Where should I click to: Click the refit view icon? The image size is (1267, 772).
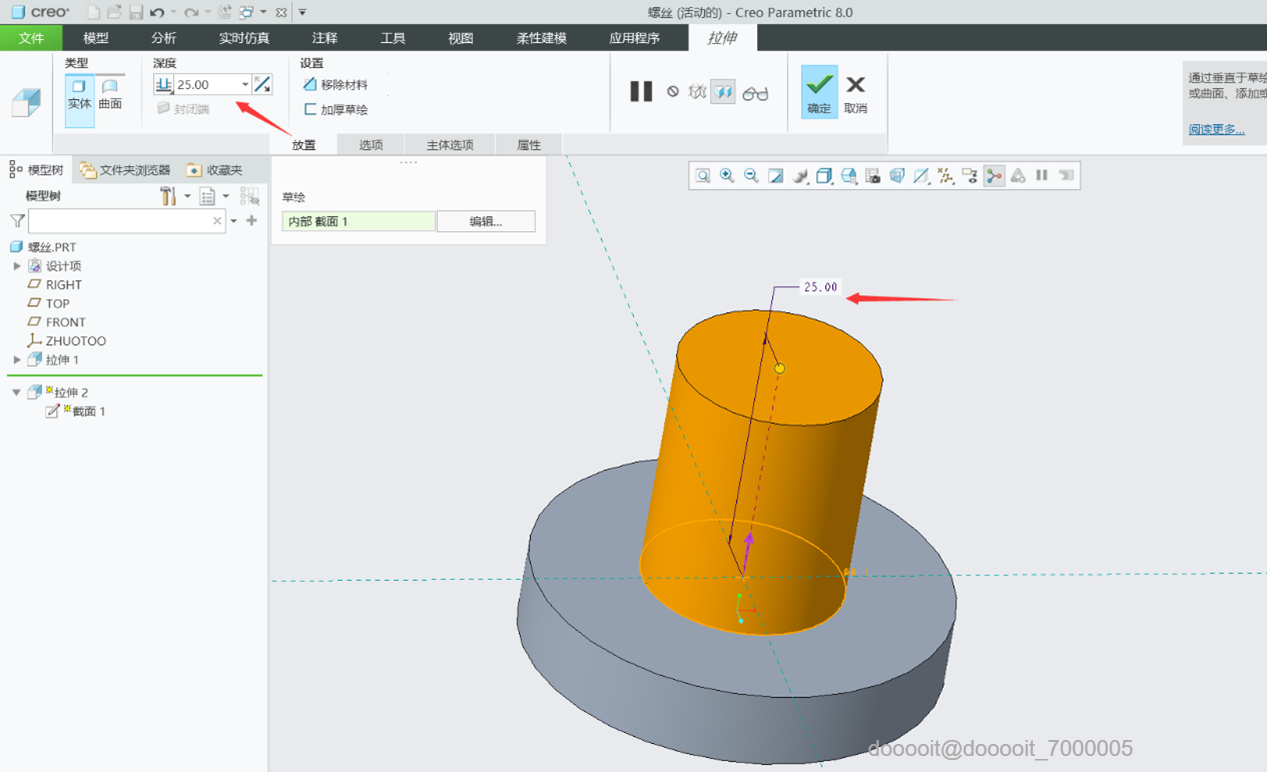coord(703,176)
